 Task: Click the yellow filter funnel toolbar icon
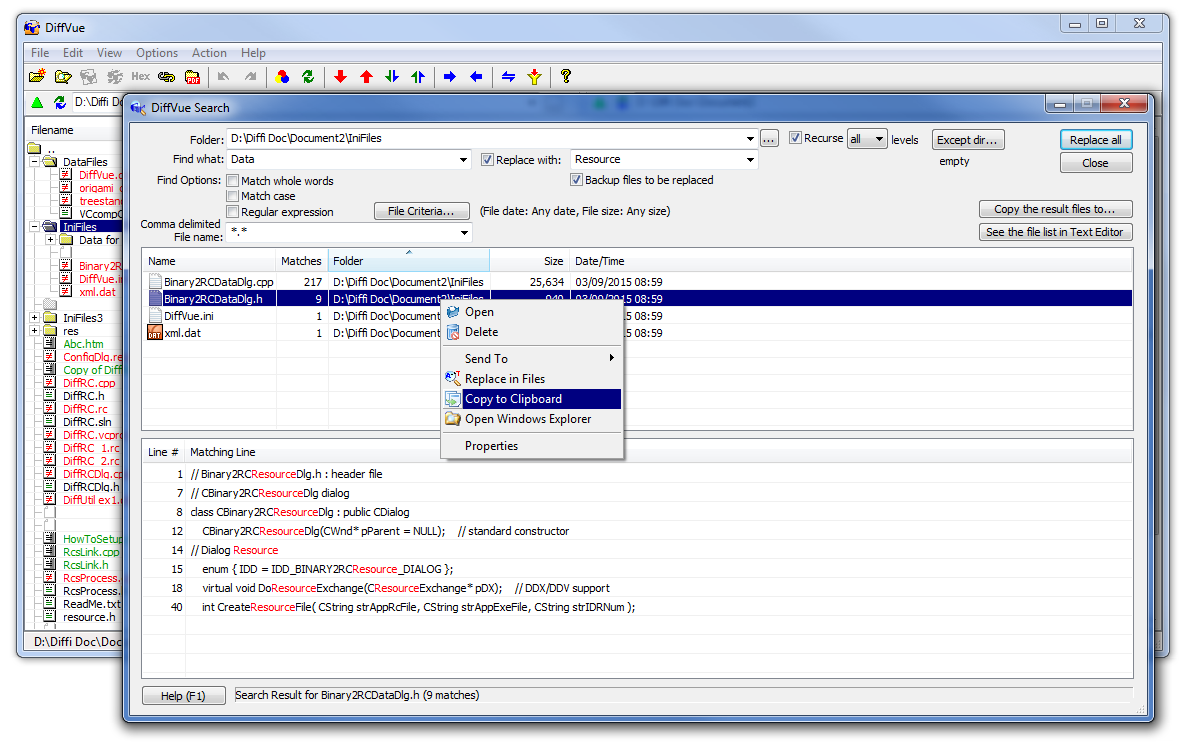coord(535,77)
